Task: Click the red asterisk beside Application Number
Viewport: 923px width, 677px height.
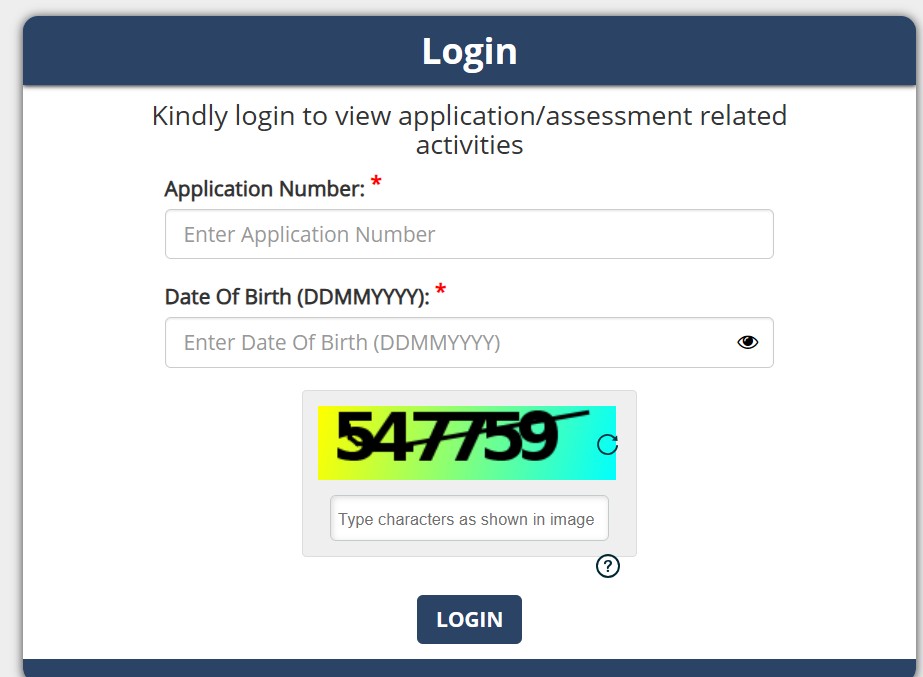Action: 376,183
